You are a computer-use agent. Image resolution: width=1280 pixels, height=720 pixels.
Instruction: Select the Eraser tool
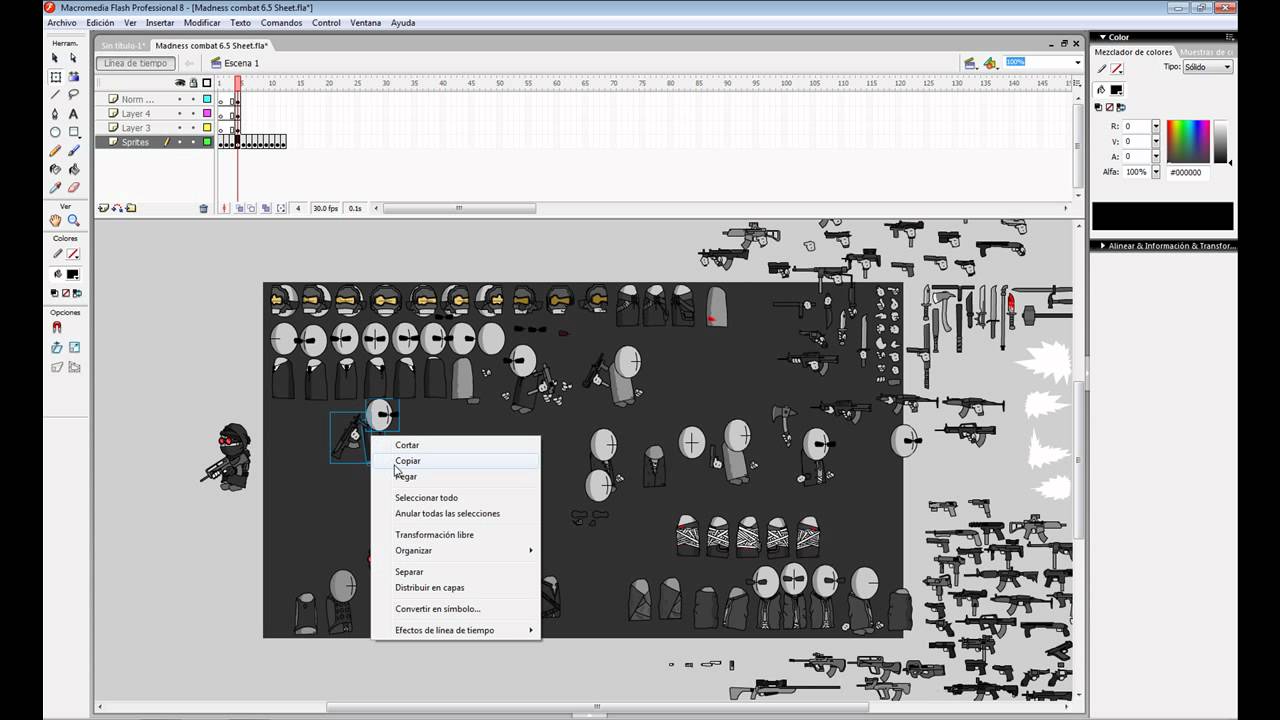tap(73, 187)
